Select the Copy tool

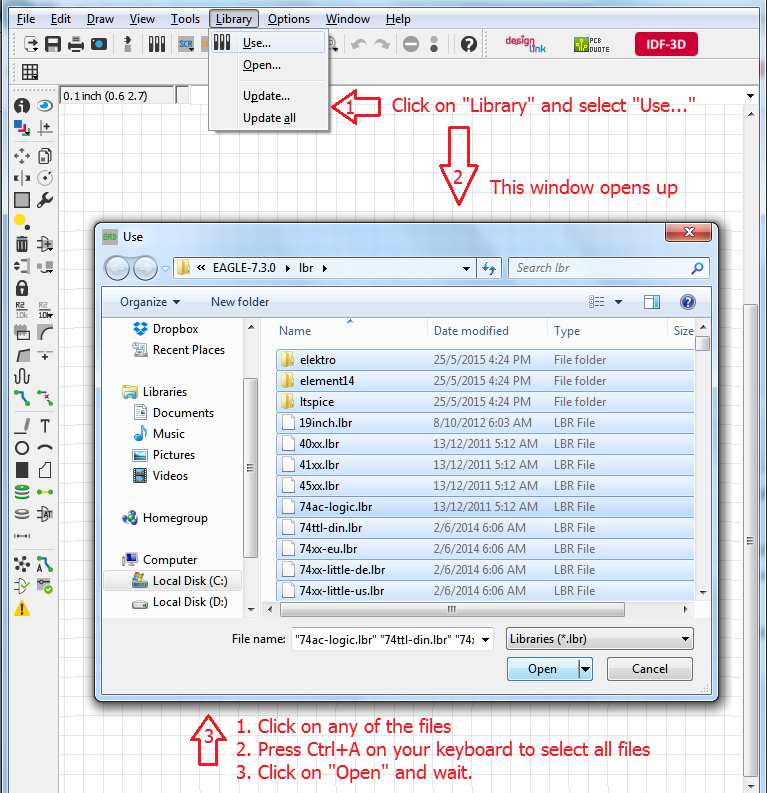pyautogui.click(x=45, y=156)
